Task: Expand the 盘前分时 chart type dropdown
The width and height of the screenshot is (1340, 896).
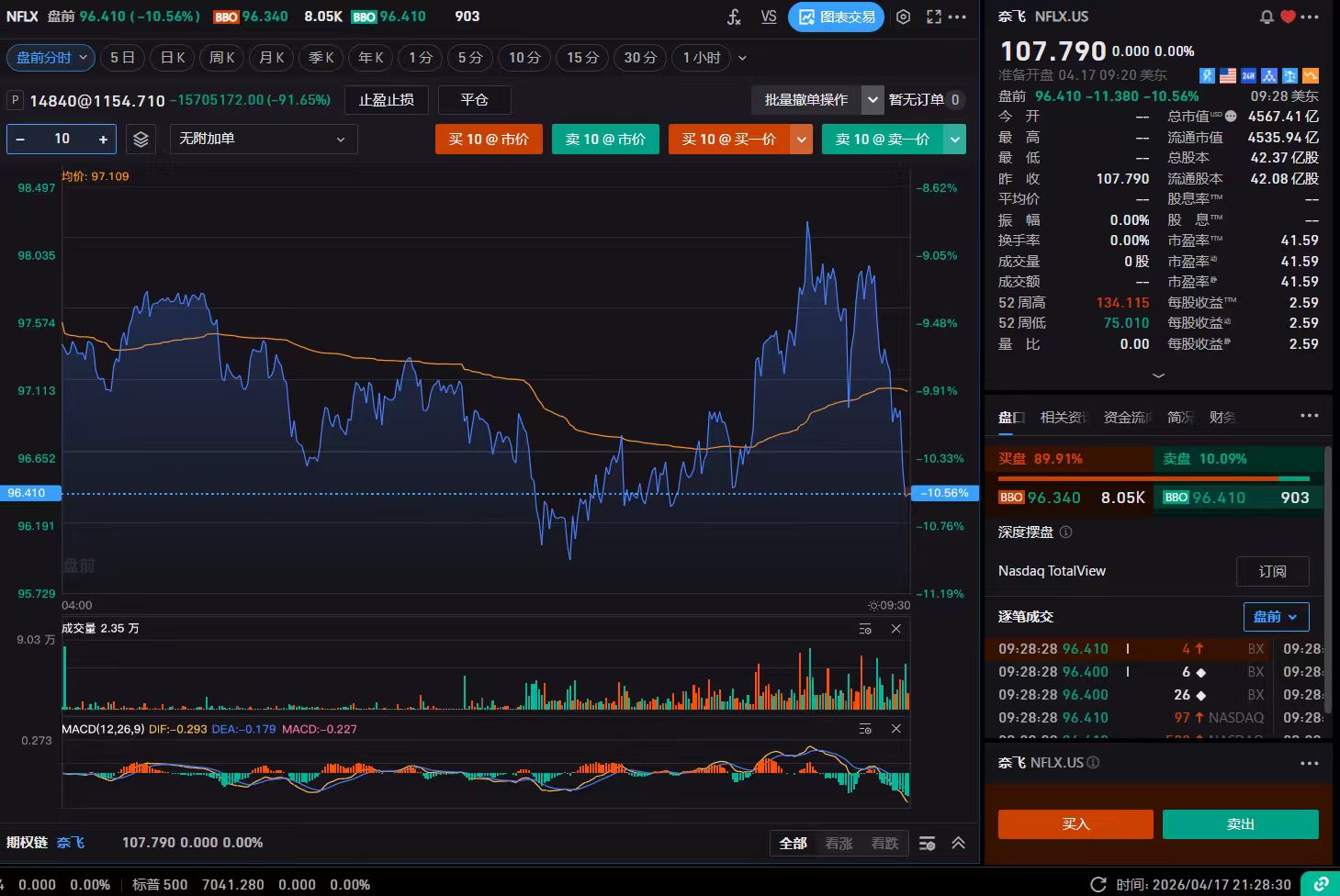Action: (51, 58)
